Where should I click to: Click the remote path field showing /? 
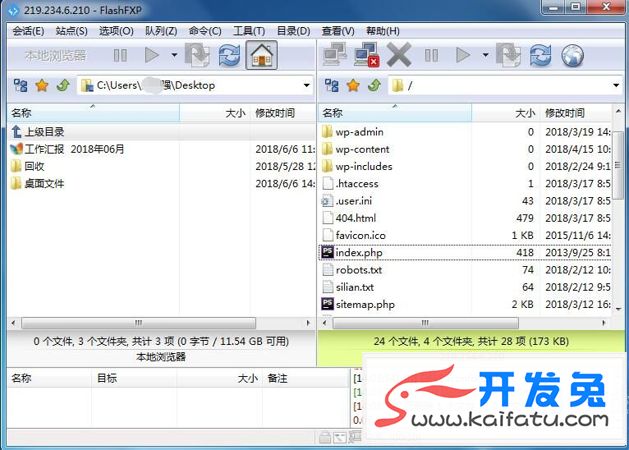tap(505, 85)
